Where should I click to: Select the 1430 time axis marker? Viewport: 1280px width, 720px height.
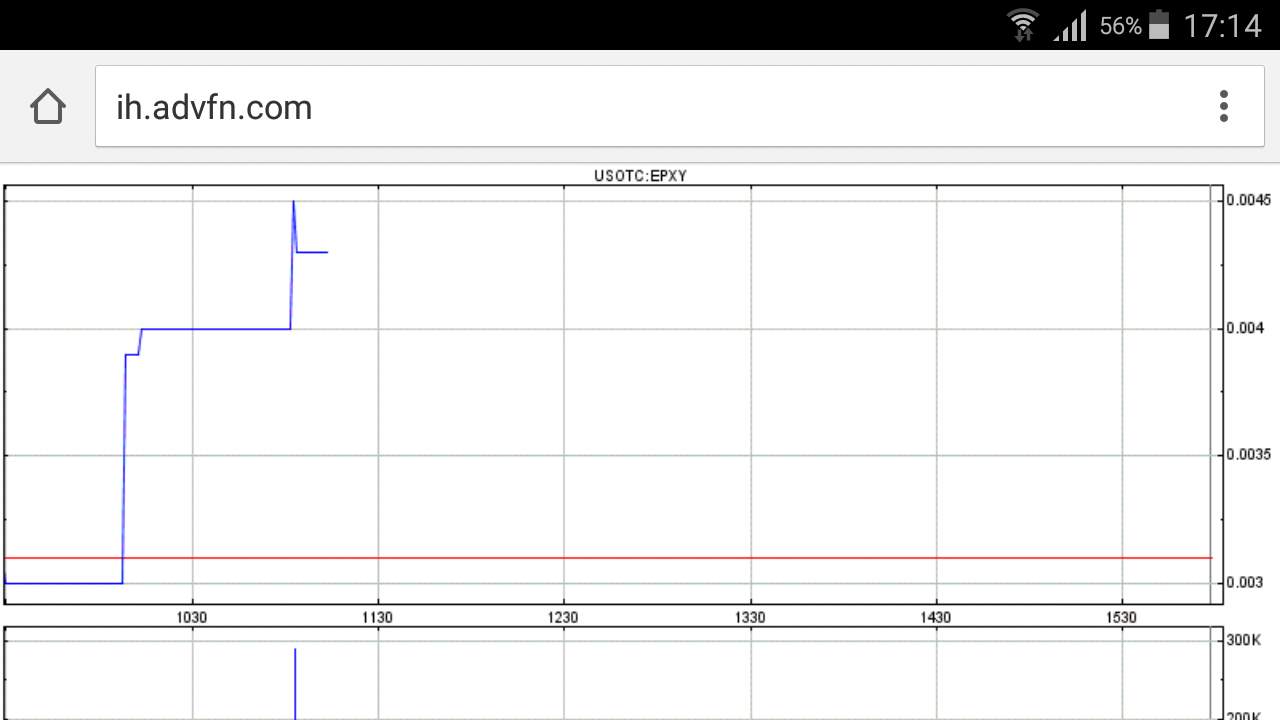[x=936, y=617]
